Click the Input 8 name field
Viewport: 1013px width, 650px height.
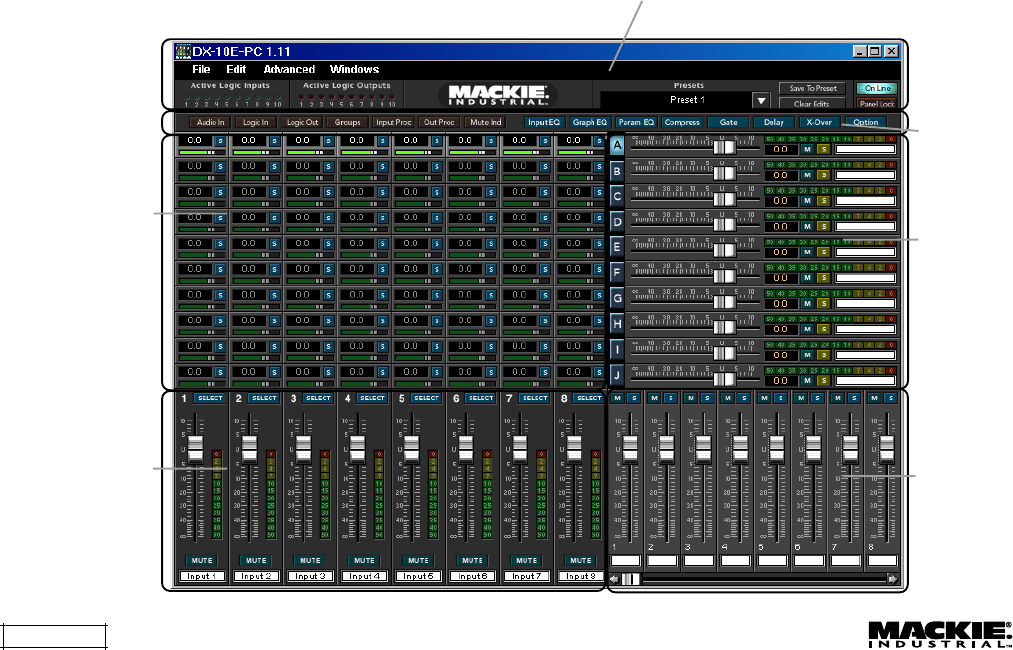coord(579,577)
